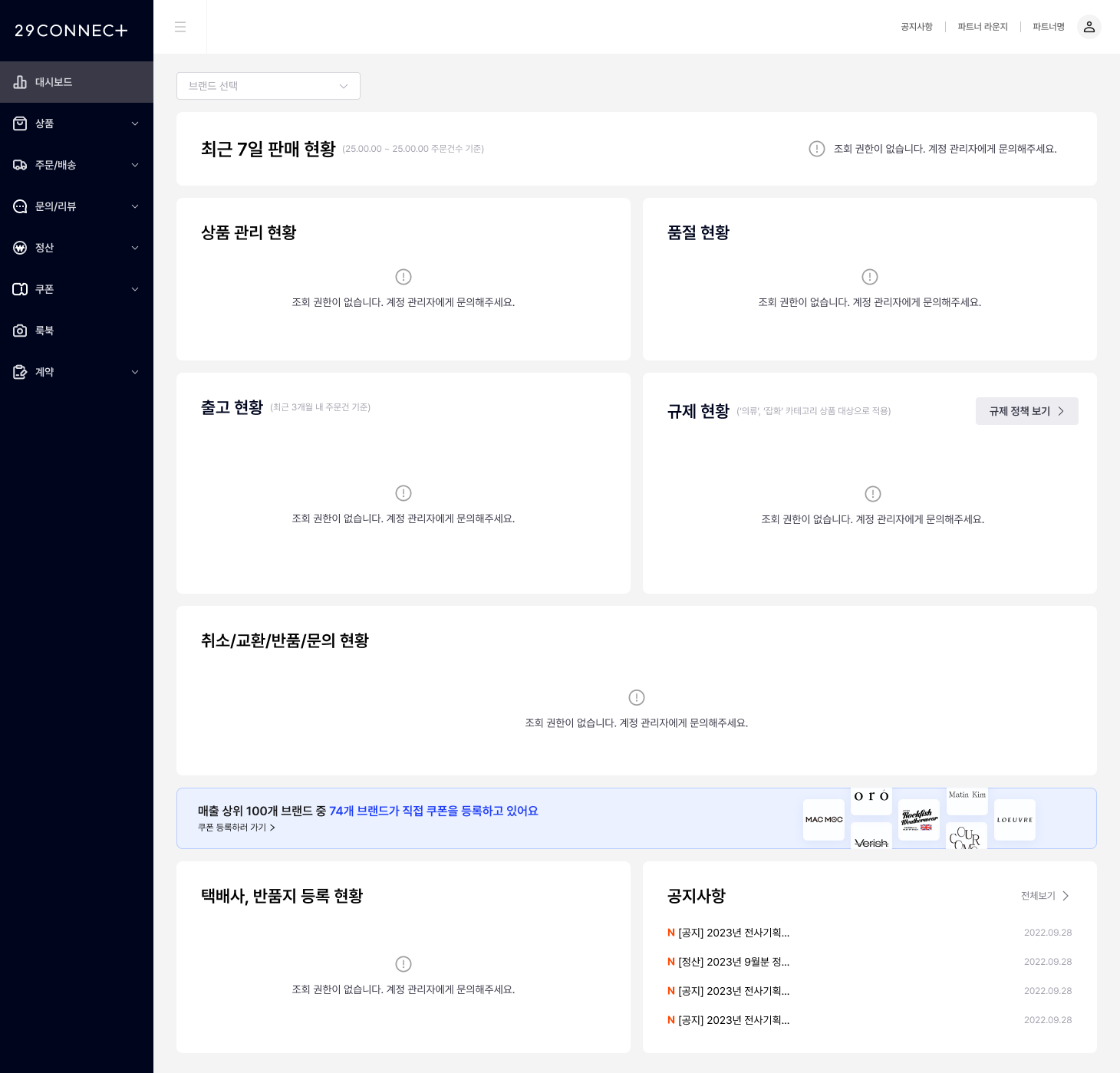Click the 29CONNECT+ logo

click(x=71, y=31)
